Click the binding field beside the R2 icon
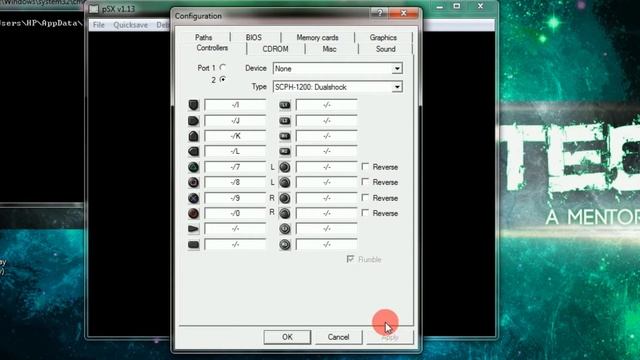Screen dimensions: 640x360 pyautogui.click(x=327, y=151)
